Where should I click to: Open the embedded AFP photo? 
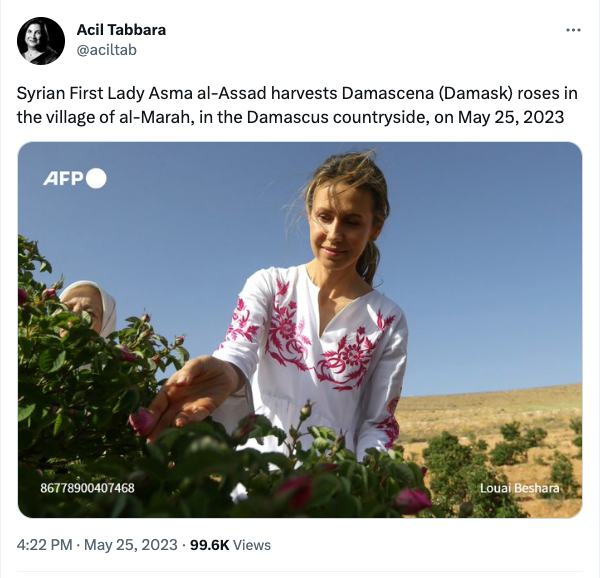pos(300,330)
